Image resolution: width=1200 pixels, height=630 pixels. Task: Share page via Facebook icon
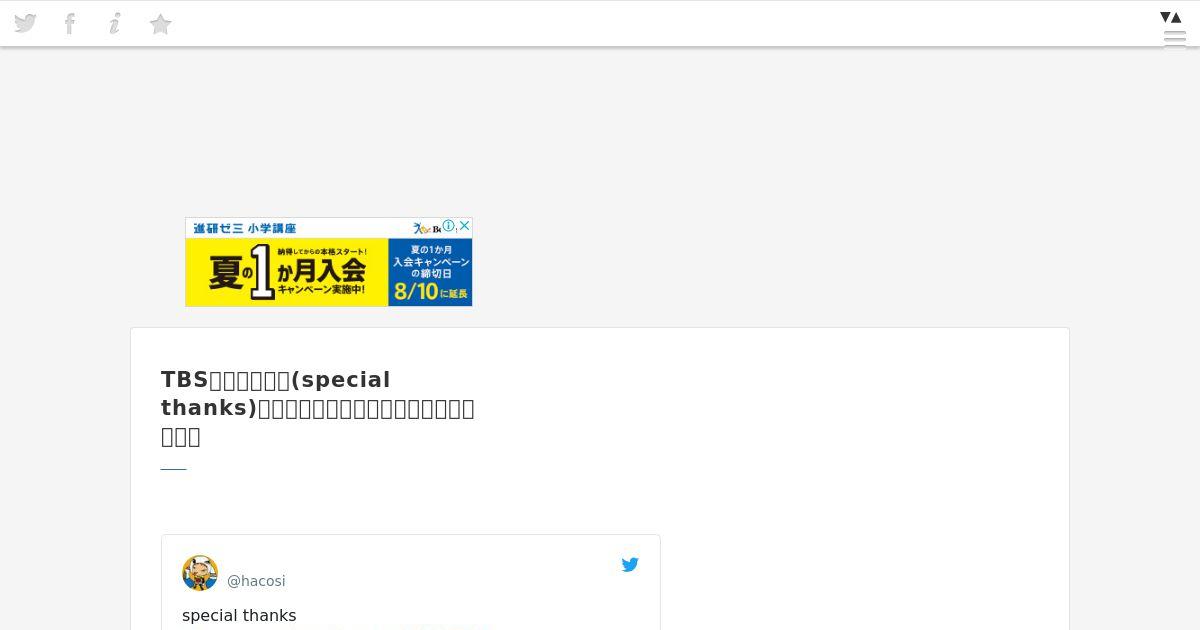pos(70,23)
